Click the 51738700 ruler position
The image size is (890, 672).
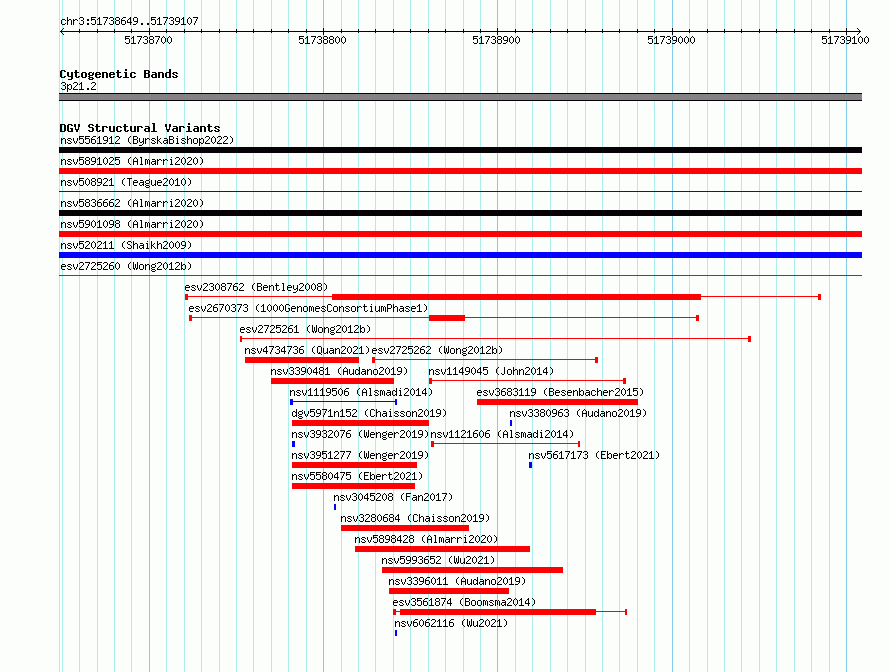(x=148, y=40)
